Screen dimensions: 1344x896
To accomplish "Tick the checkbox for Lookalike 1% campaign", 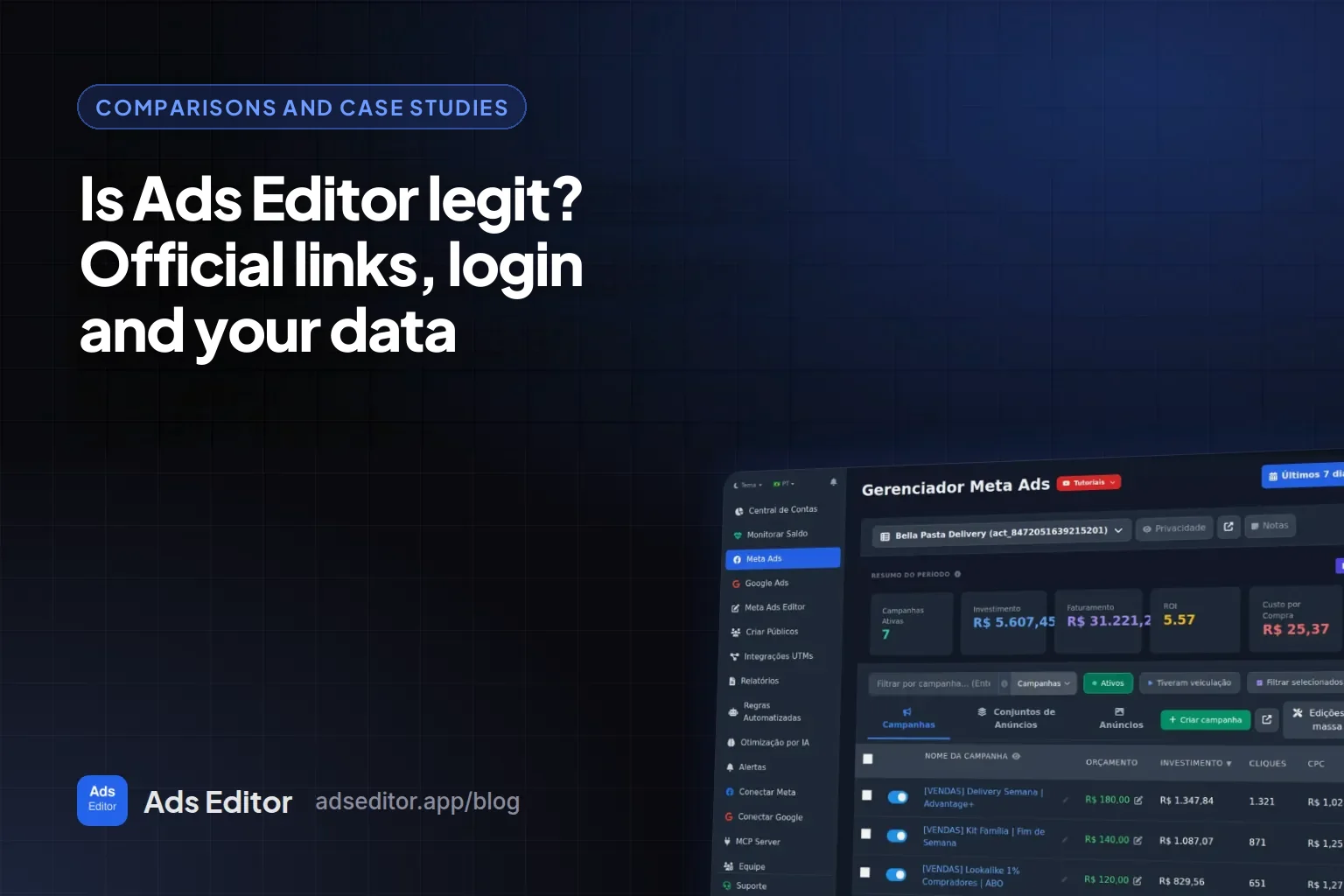I will [865, 872].
